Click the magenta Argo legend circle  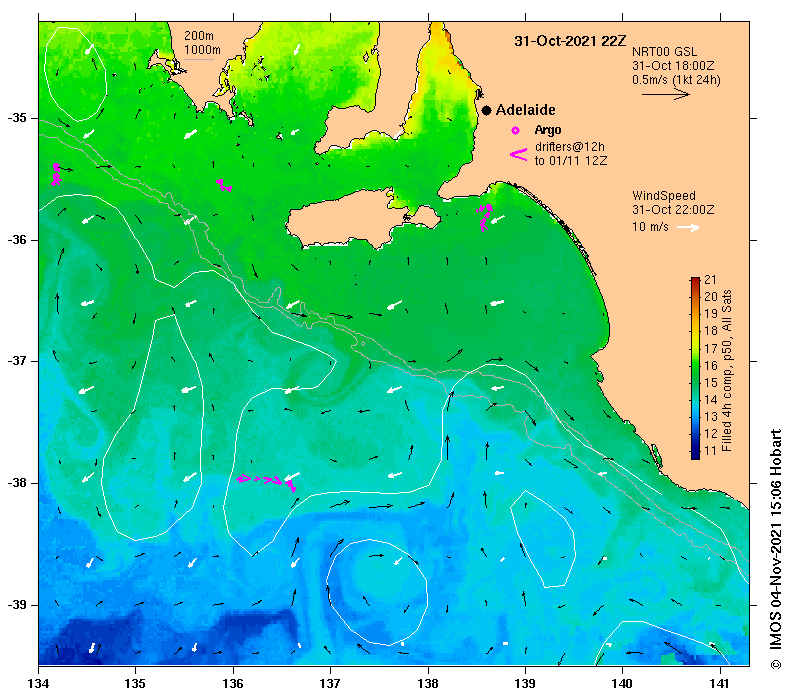coord(515,131)
